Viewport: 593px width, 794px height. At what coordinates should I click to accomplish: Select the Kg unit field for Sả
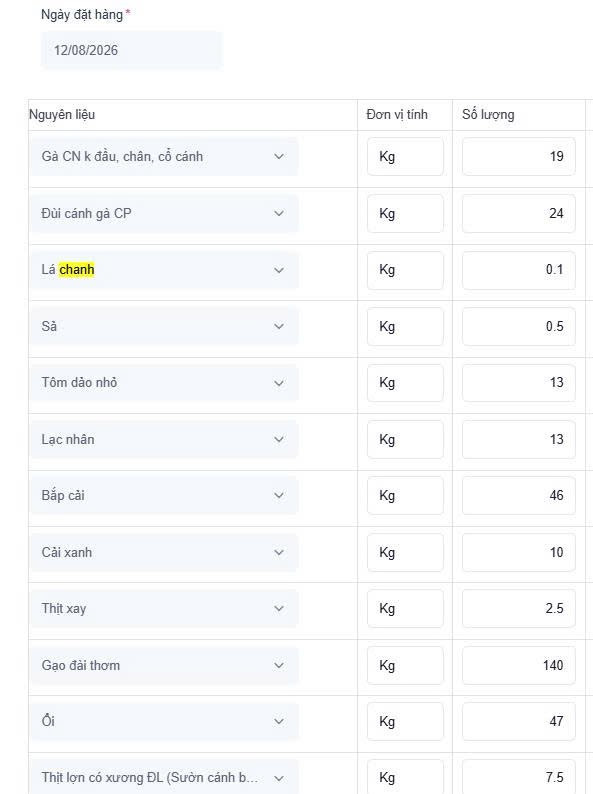405,326
